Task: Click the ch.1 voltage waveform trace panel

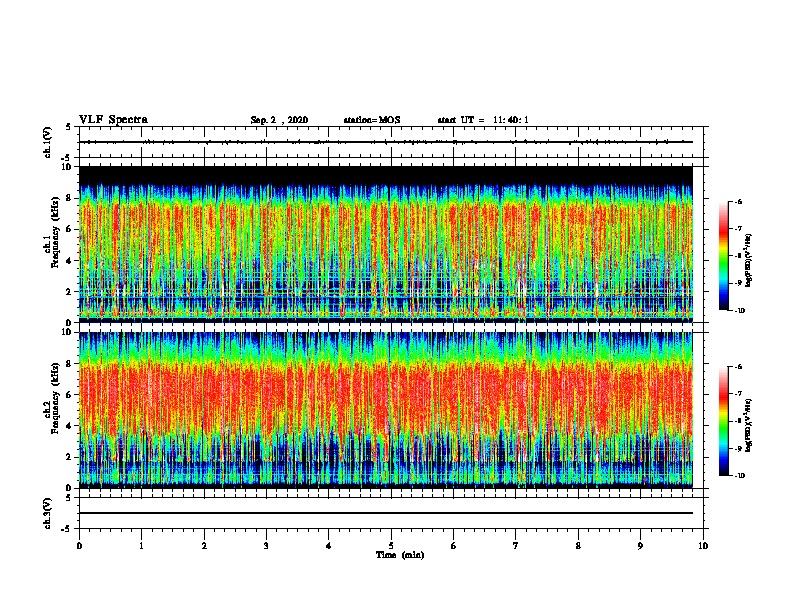Action: (x=391, y=142)
